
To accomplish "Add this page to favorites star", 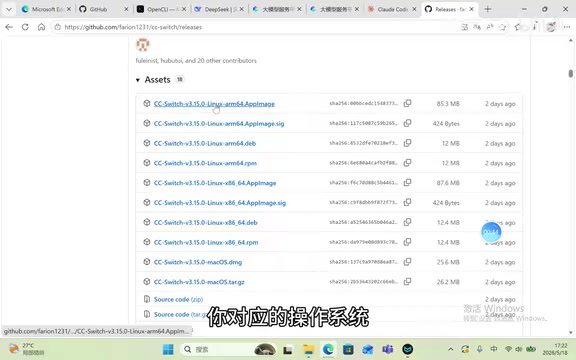I will coord(502,27).
